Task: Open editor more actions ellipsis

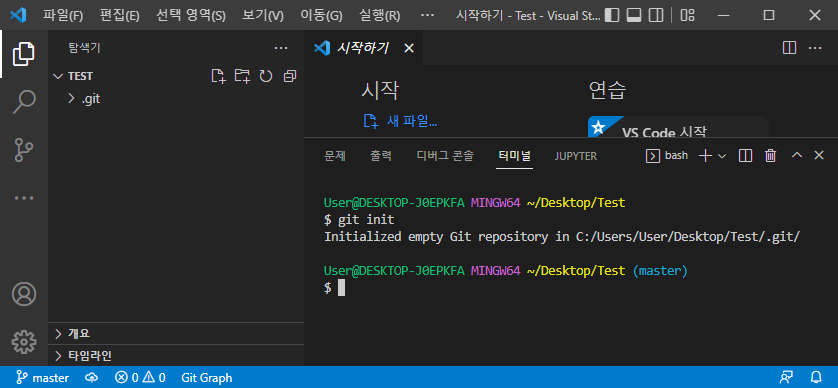Action: (x=814, y=48)
